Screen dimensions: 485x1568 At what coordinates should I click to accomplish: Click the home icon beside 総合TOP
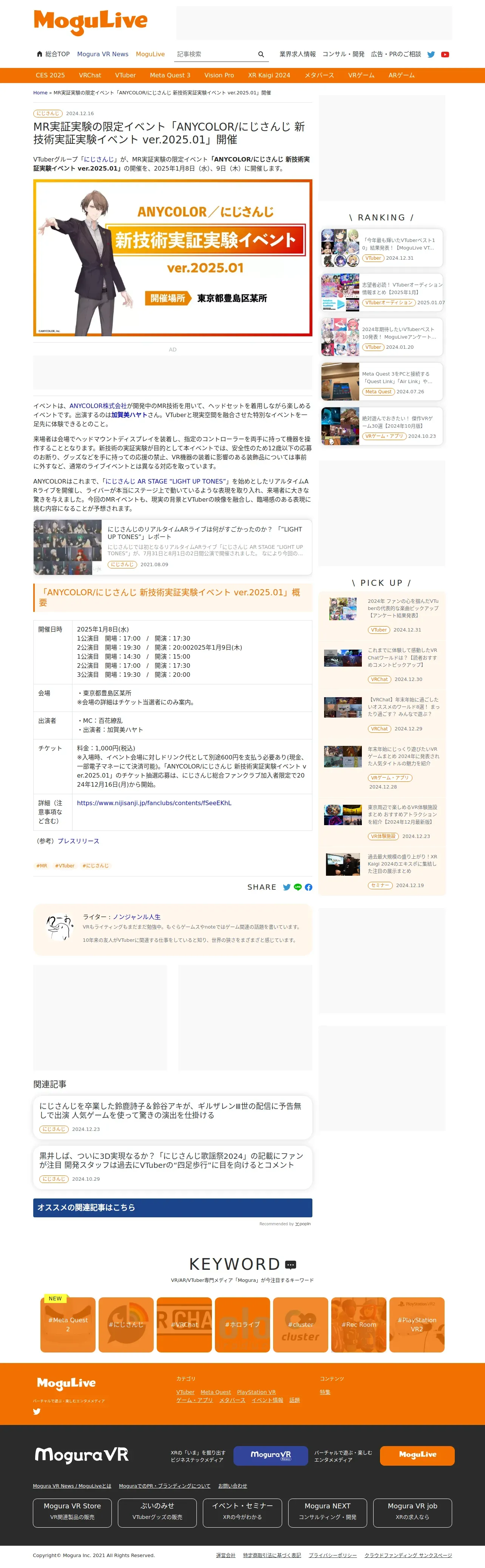point(40,54)
